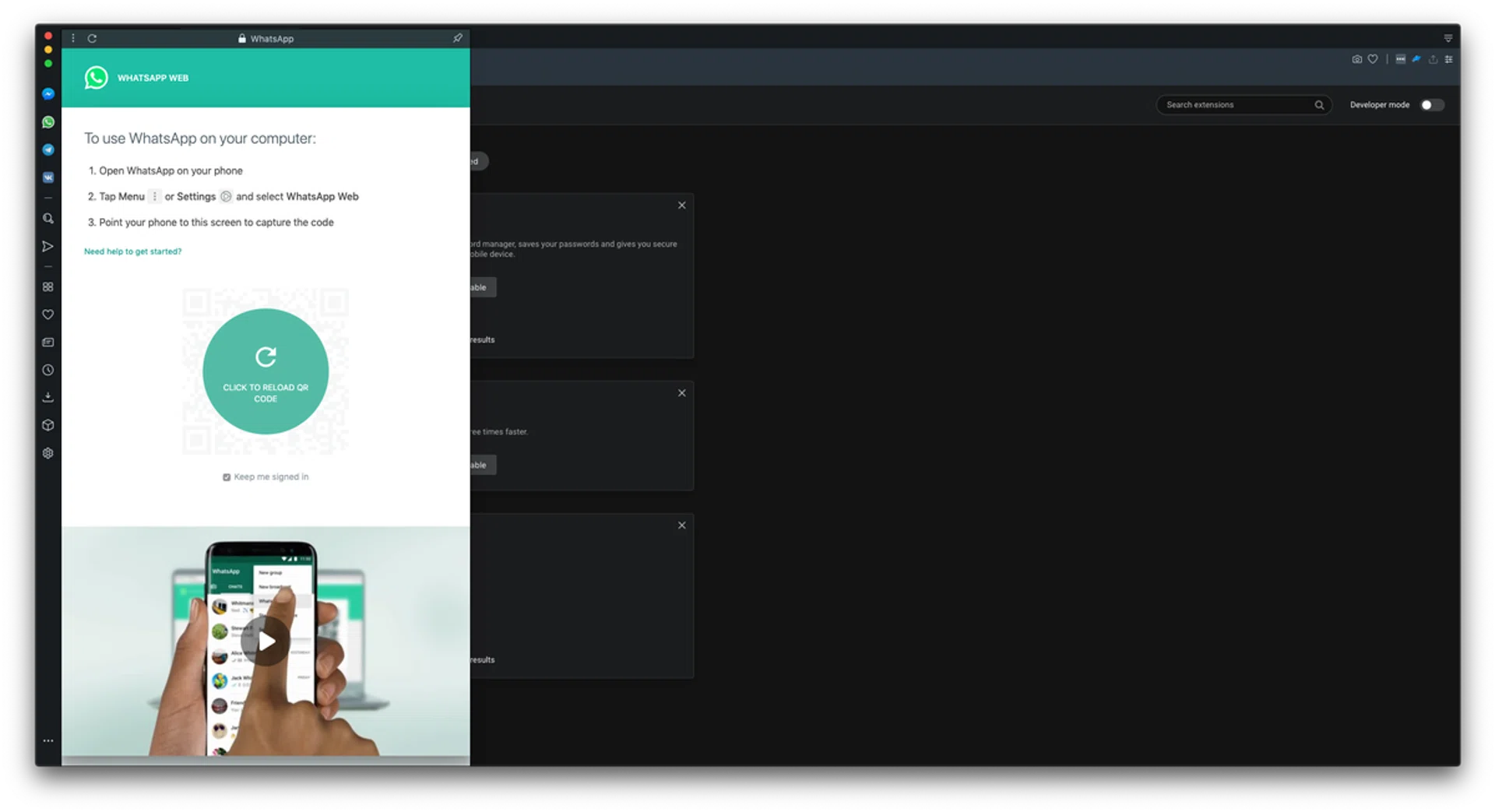
Task: Open the WhatsApp panel three-dot menu
Action: [73, 38]
